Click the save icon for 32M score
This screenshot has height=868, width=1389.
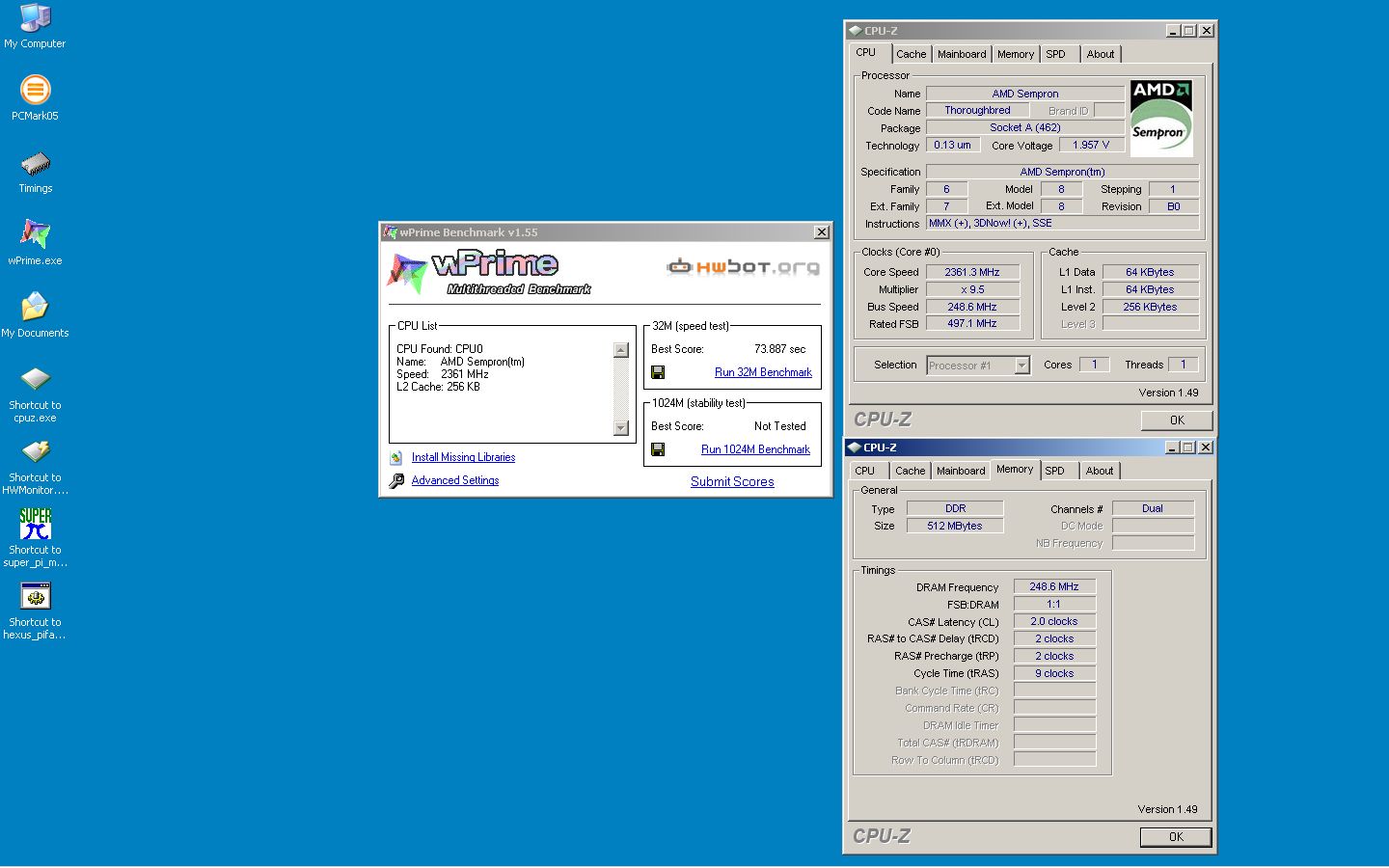658,372
